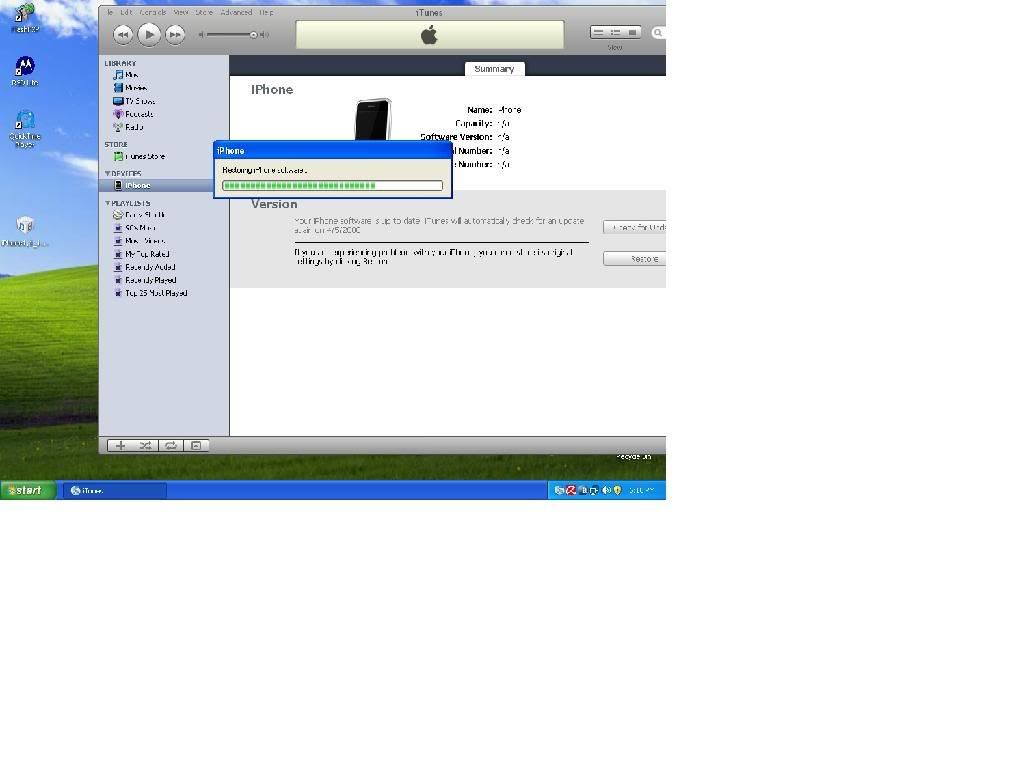This screenshot has height=768, width=1024.
Task: Switch to Cover Flow view button
Action: point(632,32)
